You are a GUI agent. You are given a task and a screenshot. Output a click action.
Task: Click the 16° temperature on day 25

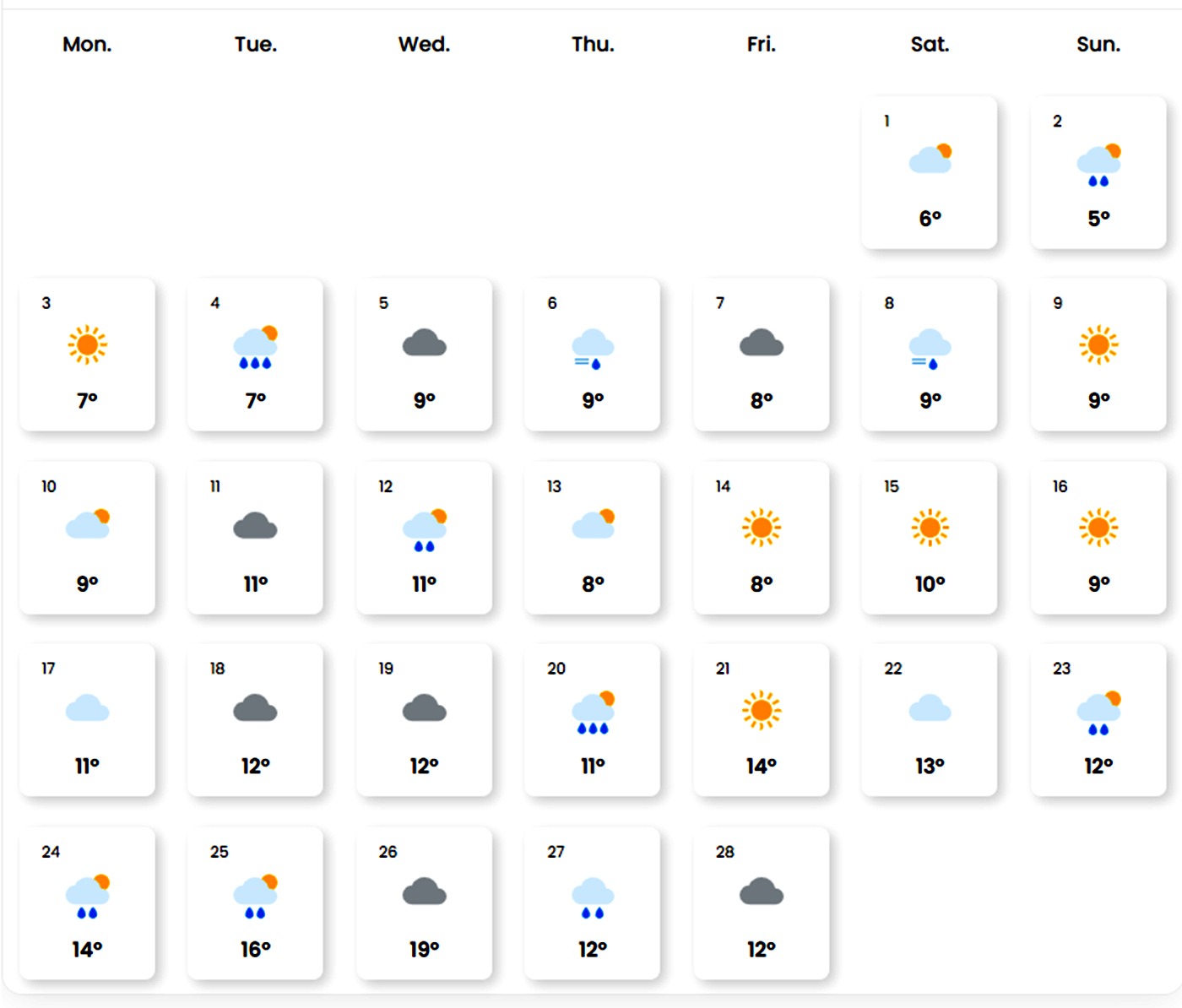(255, 950)
